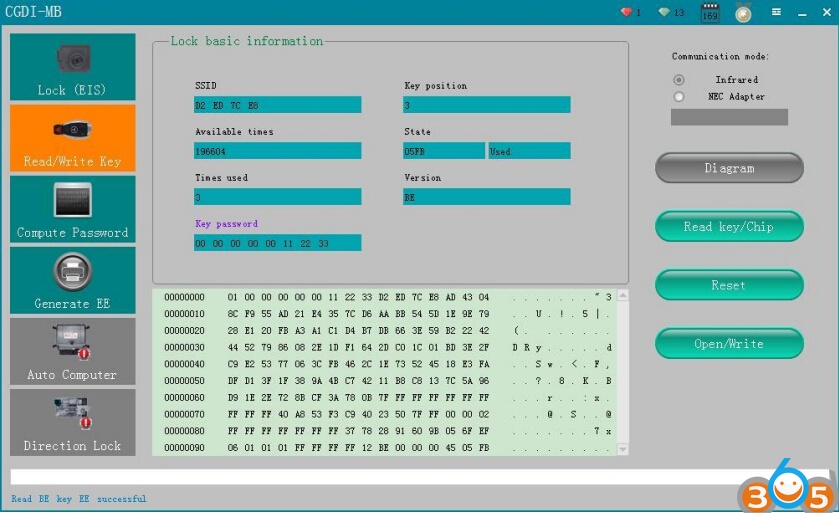
Task: Click the SSID field
Action: point(277,105)
